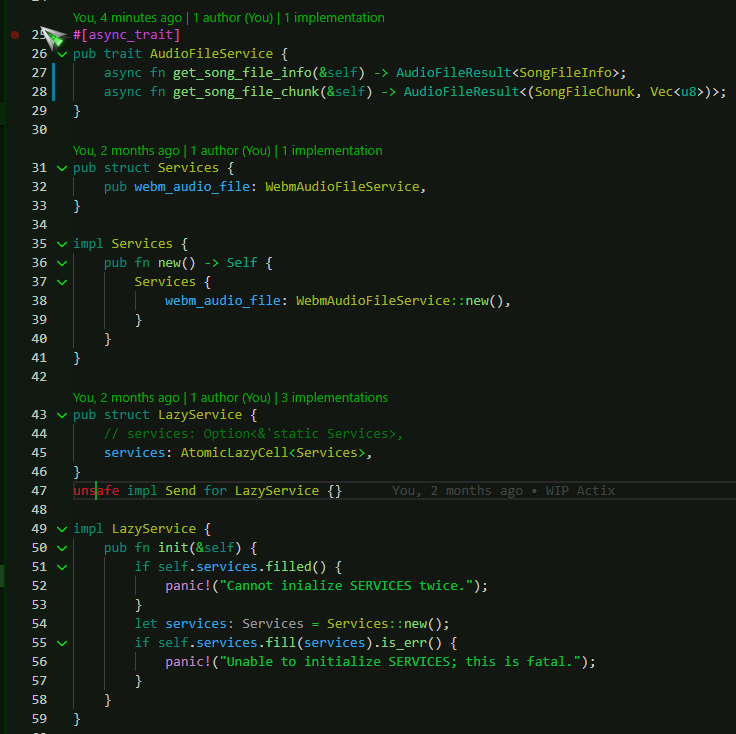This screenshot has width=736, height=734.
Task: Click the 'unsafe' keyword on line 47
Action: pos(96,491)
